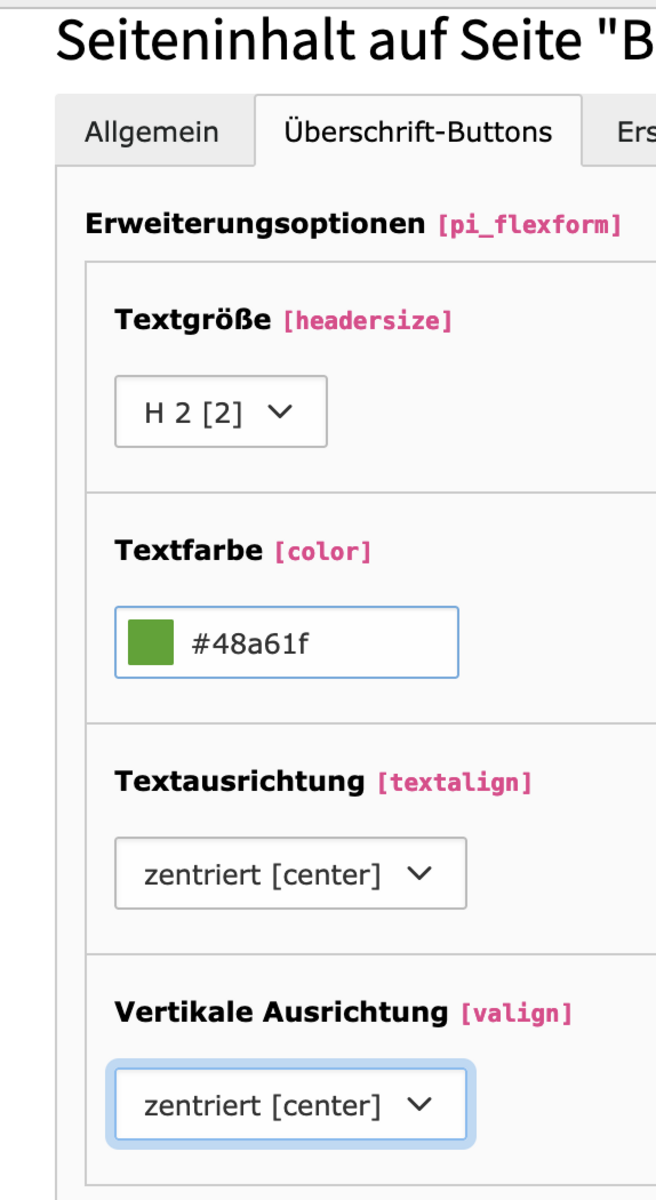Open the Textgröße H 2 dropdown
The height and width of the screenshot is (1200, 656).
pos(221,412)
